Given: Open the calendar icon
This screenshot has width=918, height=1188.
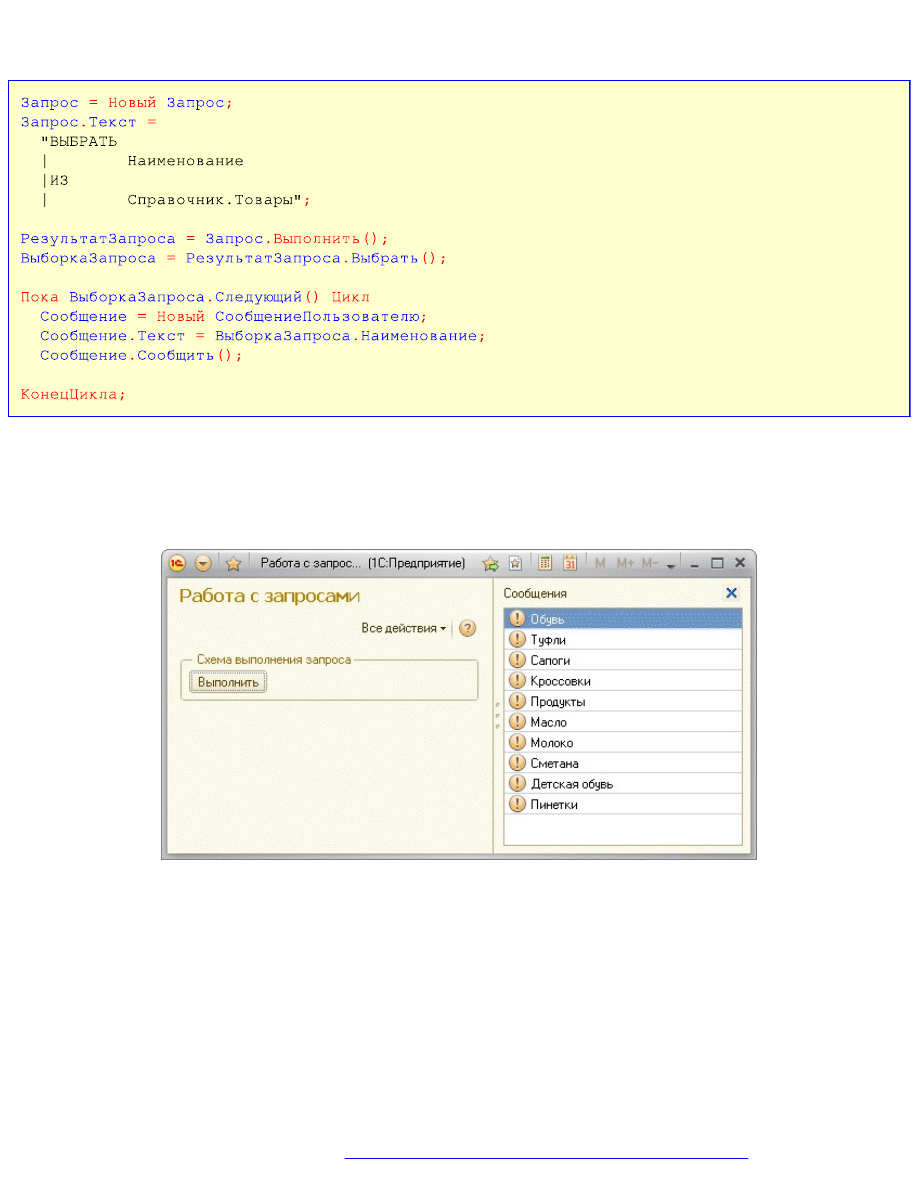Looking at the screenshot, I should click(570, 563).
